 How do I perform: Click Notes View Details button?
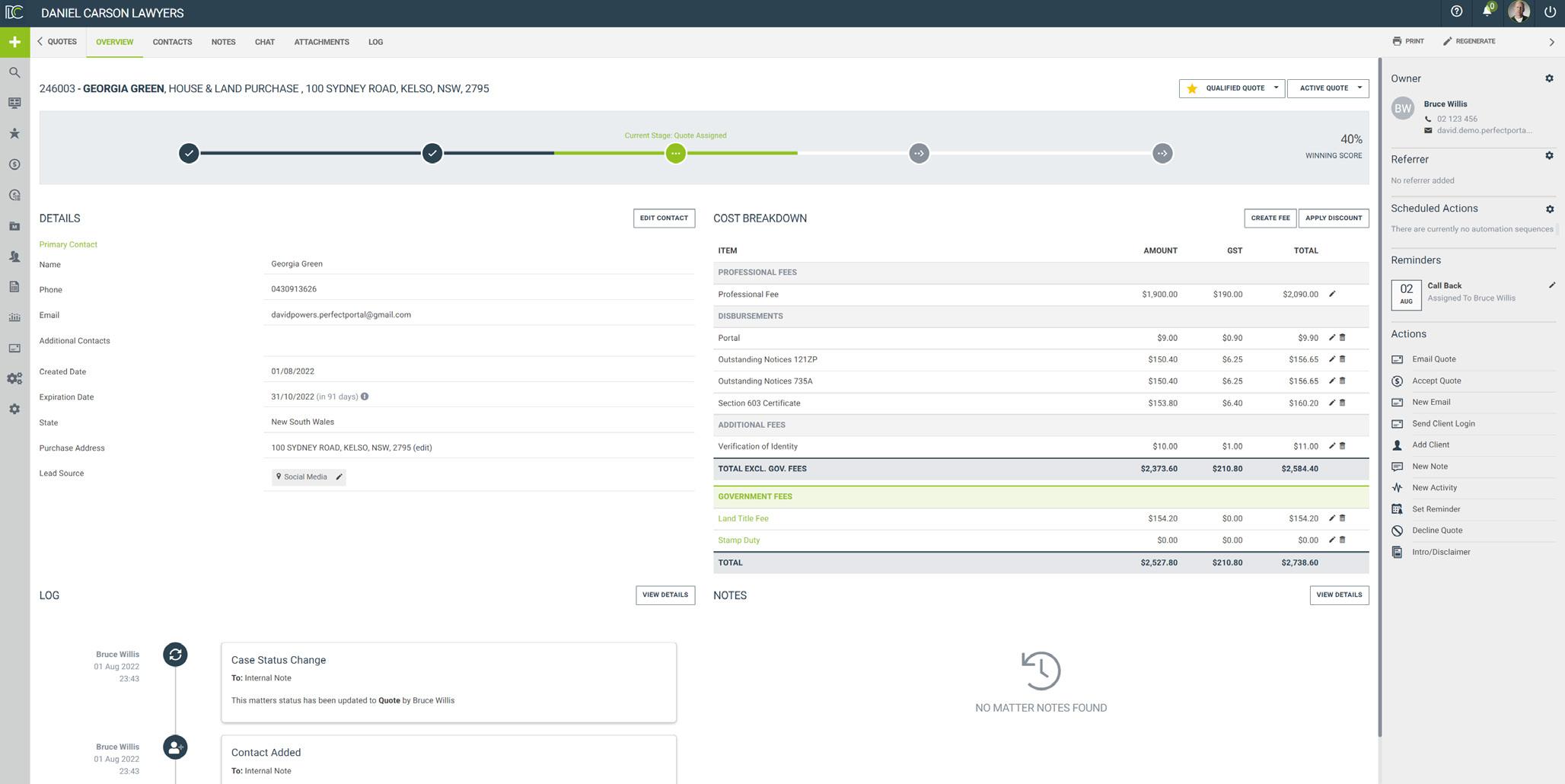point(1339,595)
